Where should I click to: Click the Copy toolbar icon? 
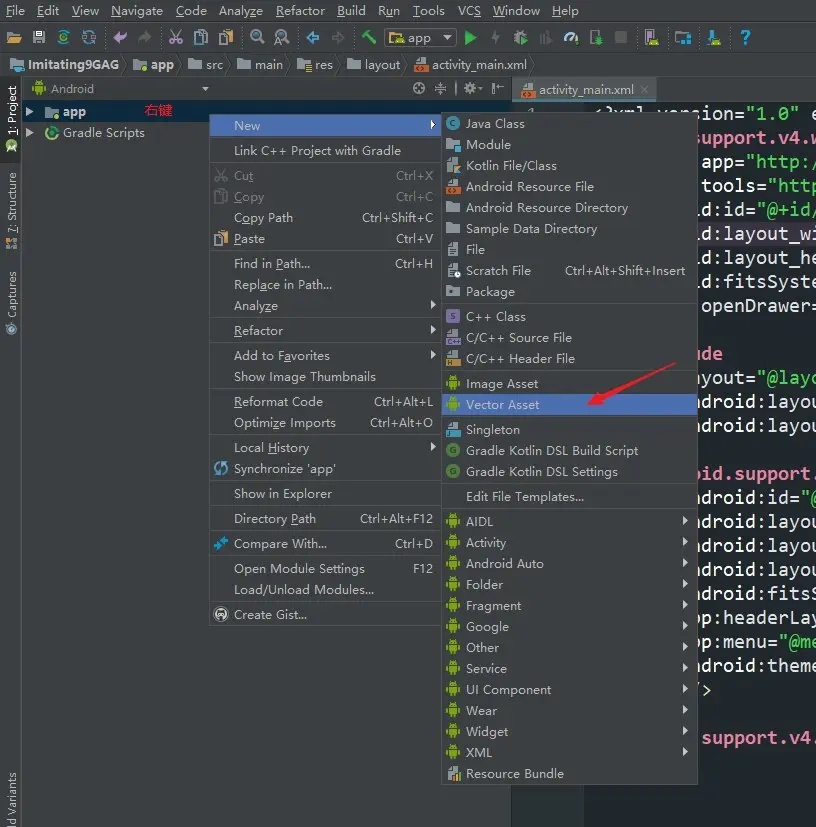coord(200,37)
